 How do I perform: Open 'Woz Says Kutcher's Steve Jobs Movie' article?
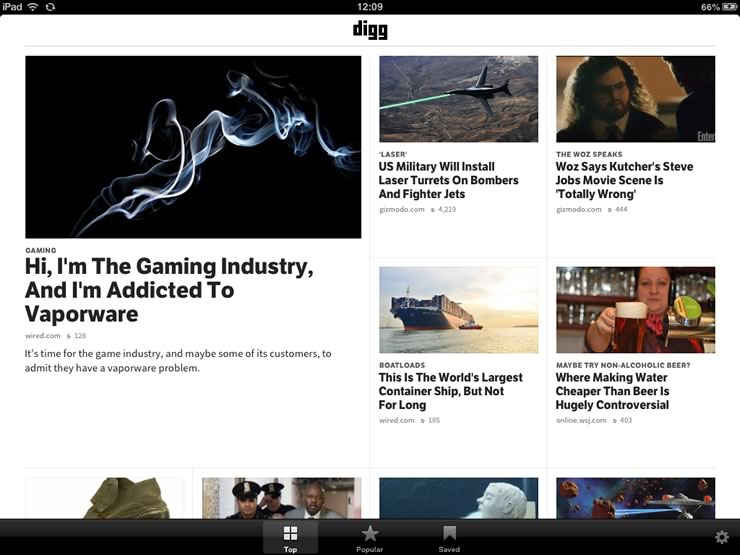pos(624,181)
